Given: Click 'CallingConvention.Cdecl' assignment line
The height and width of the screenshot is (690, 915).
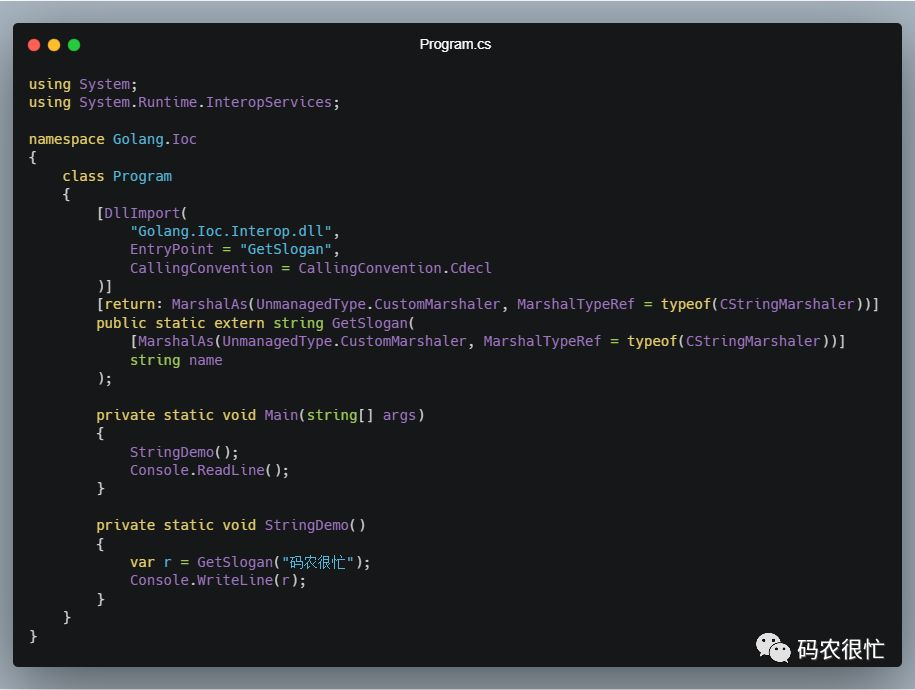Looking at the screenshot, I should [x=310, y=268].
